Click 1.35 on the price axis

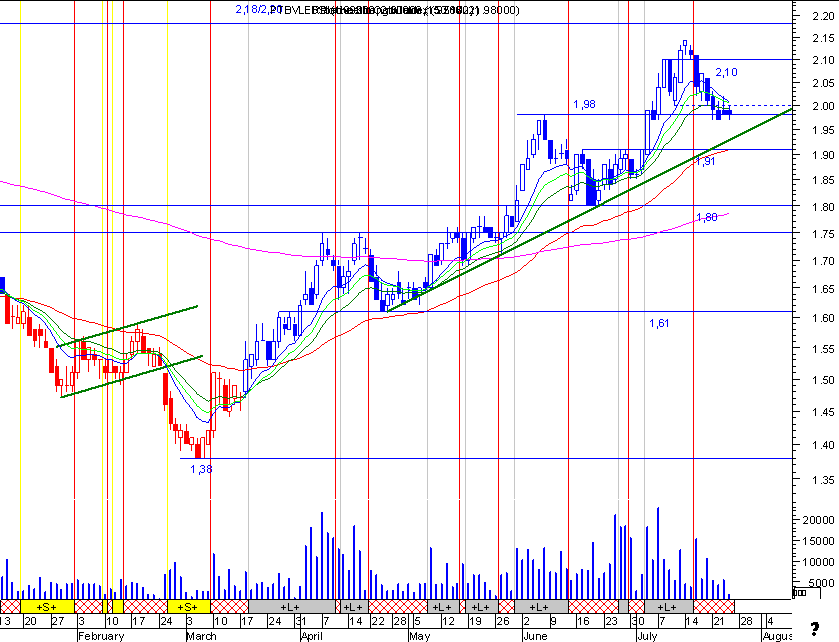(x=823, y=480)
